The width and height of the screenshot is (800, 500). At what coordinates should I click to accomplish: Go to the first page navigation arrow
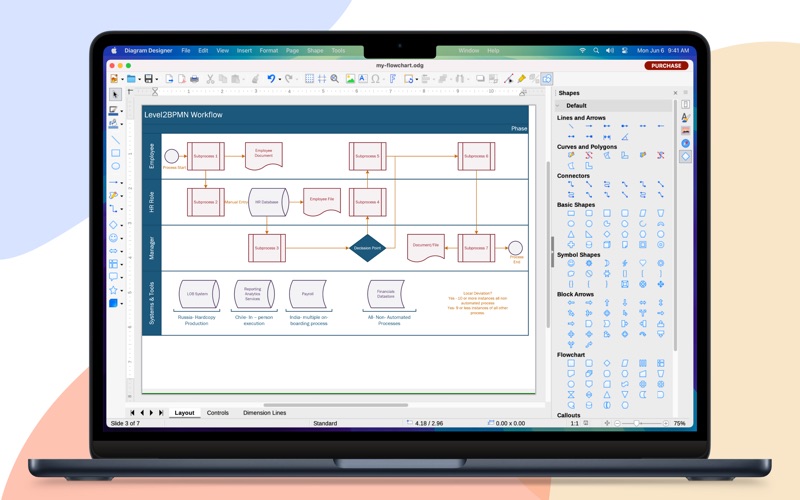pyautogui.click(x=132, y=413)
